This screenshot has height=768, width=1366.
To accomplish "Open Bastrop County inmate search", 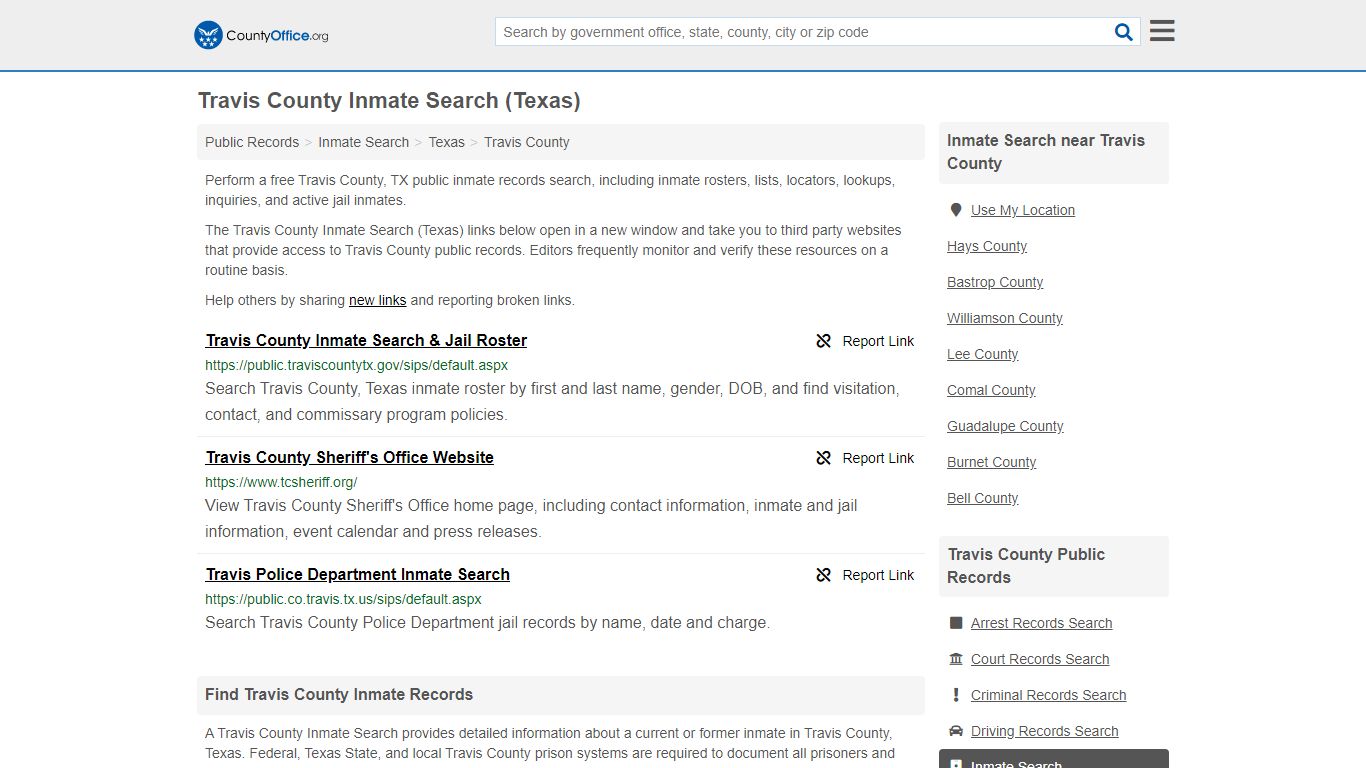I will (995, 282).
